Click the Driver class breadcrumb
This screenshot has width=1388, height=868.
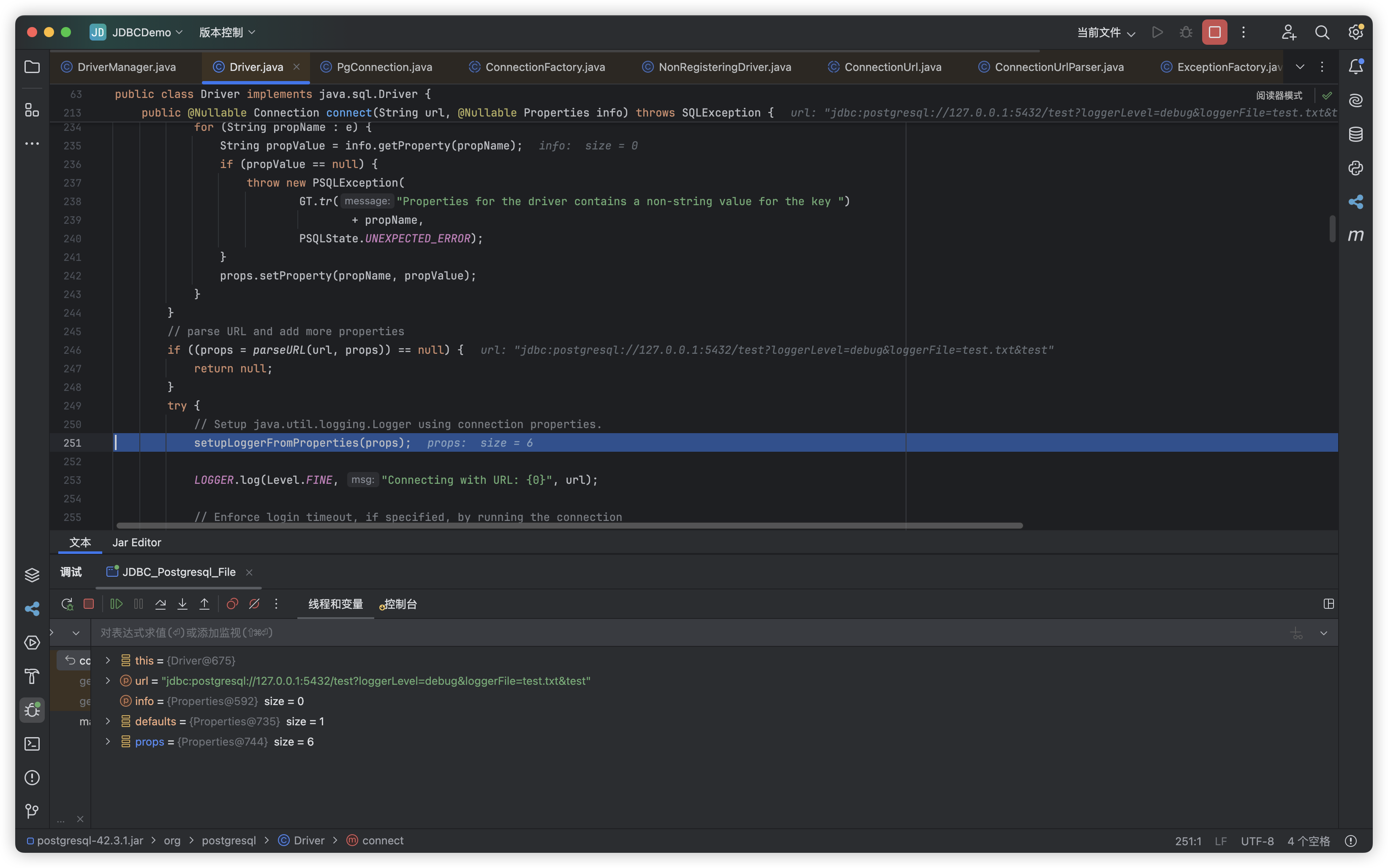(x=302, y=841)
